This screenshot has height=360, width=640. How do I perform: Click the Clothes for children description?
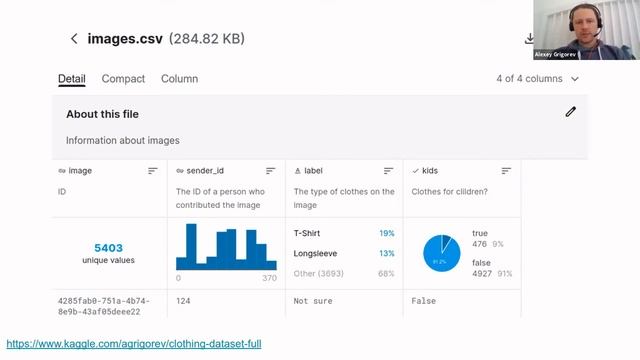(449, 192)
